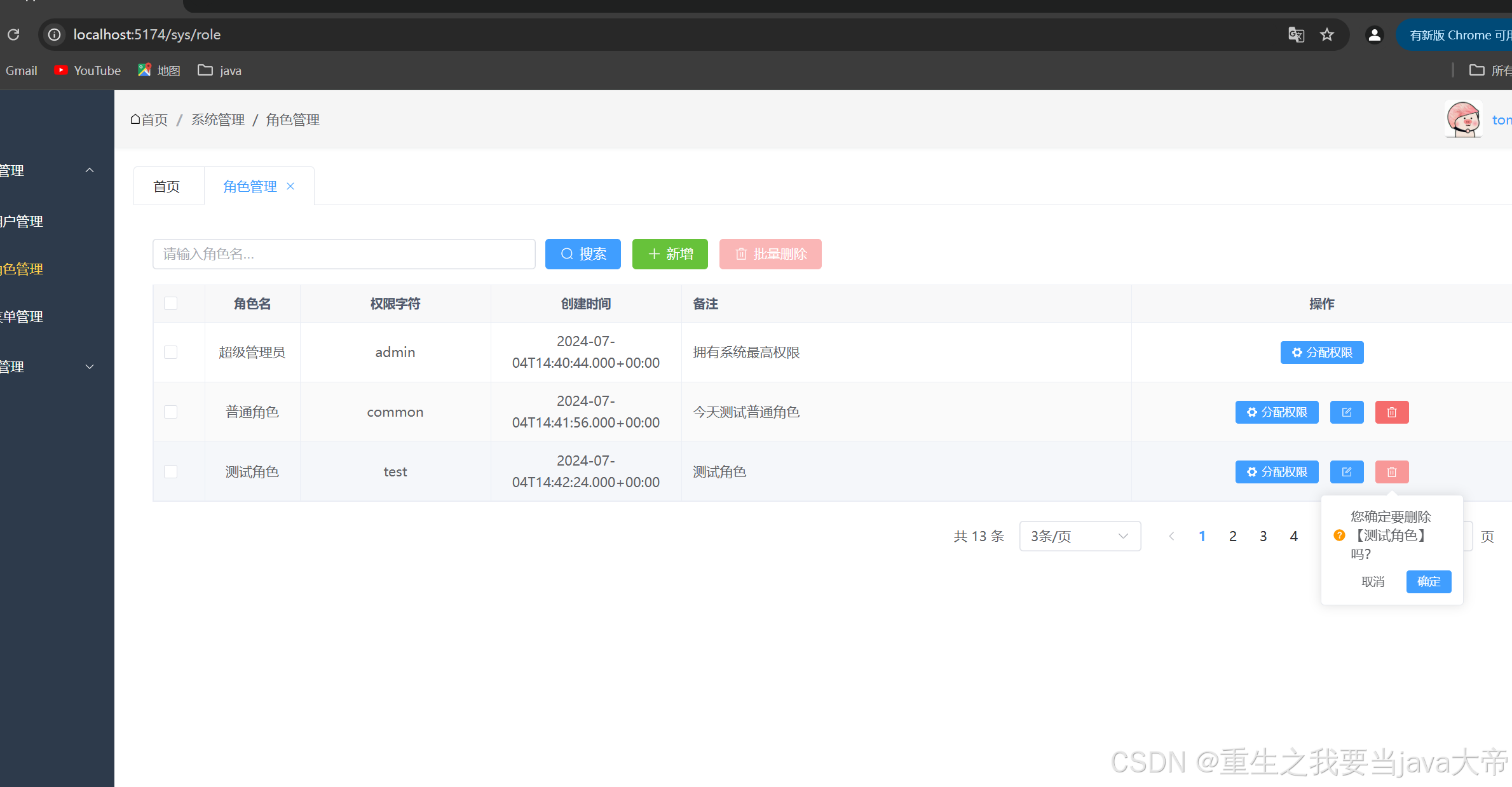Click the red delete icon for 普通角色
The height and width of the screenshot is (787, 1512).
[x=1391, y=412]
